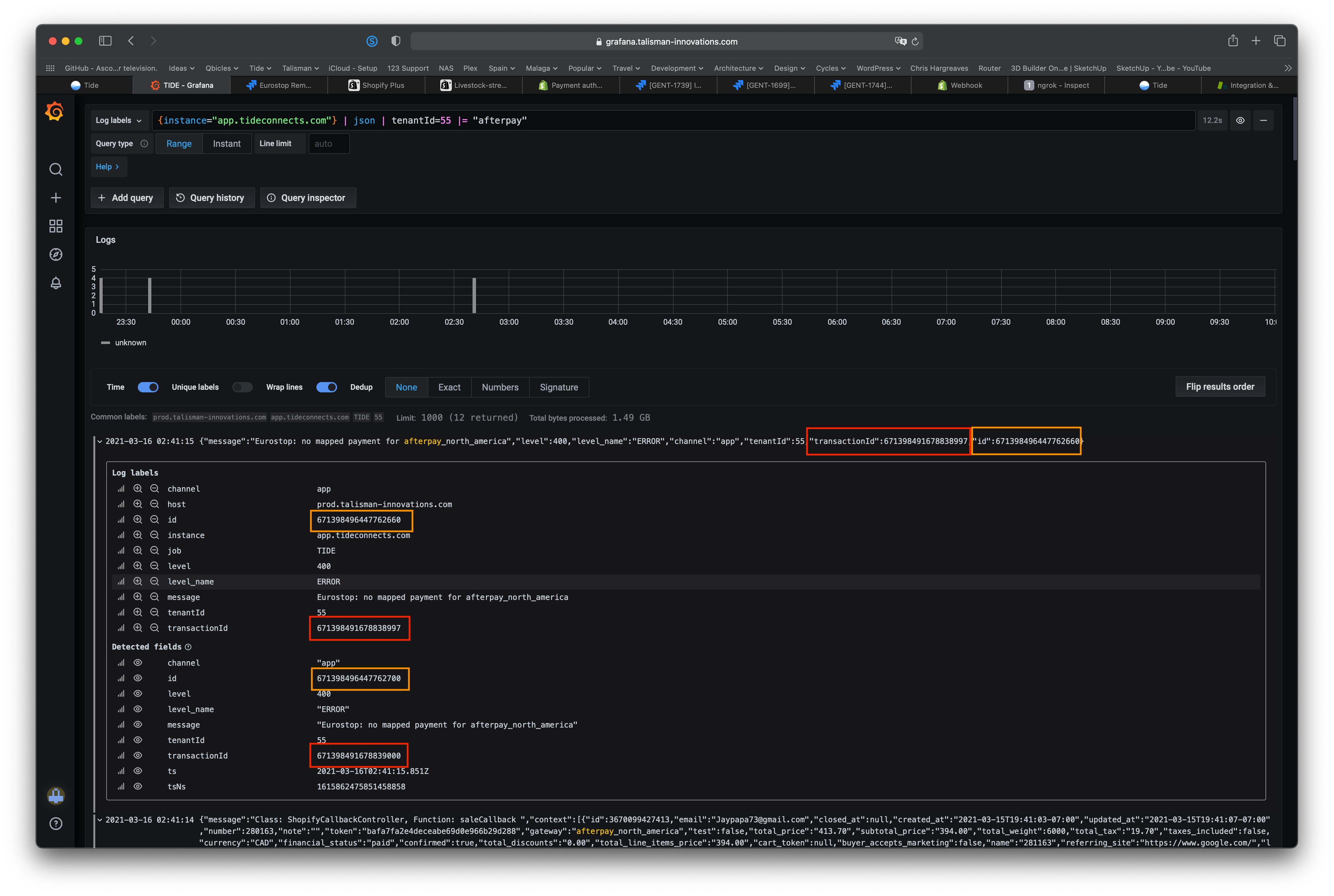Open the Development bookmarks folder

pyautogui.click(x=677, y=68)
